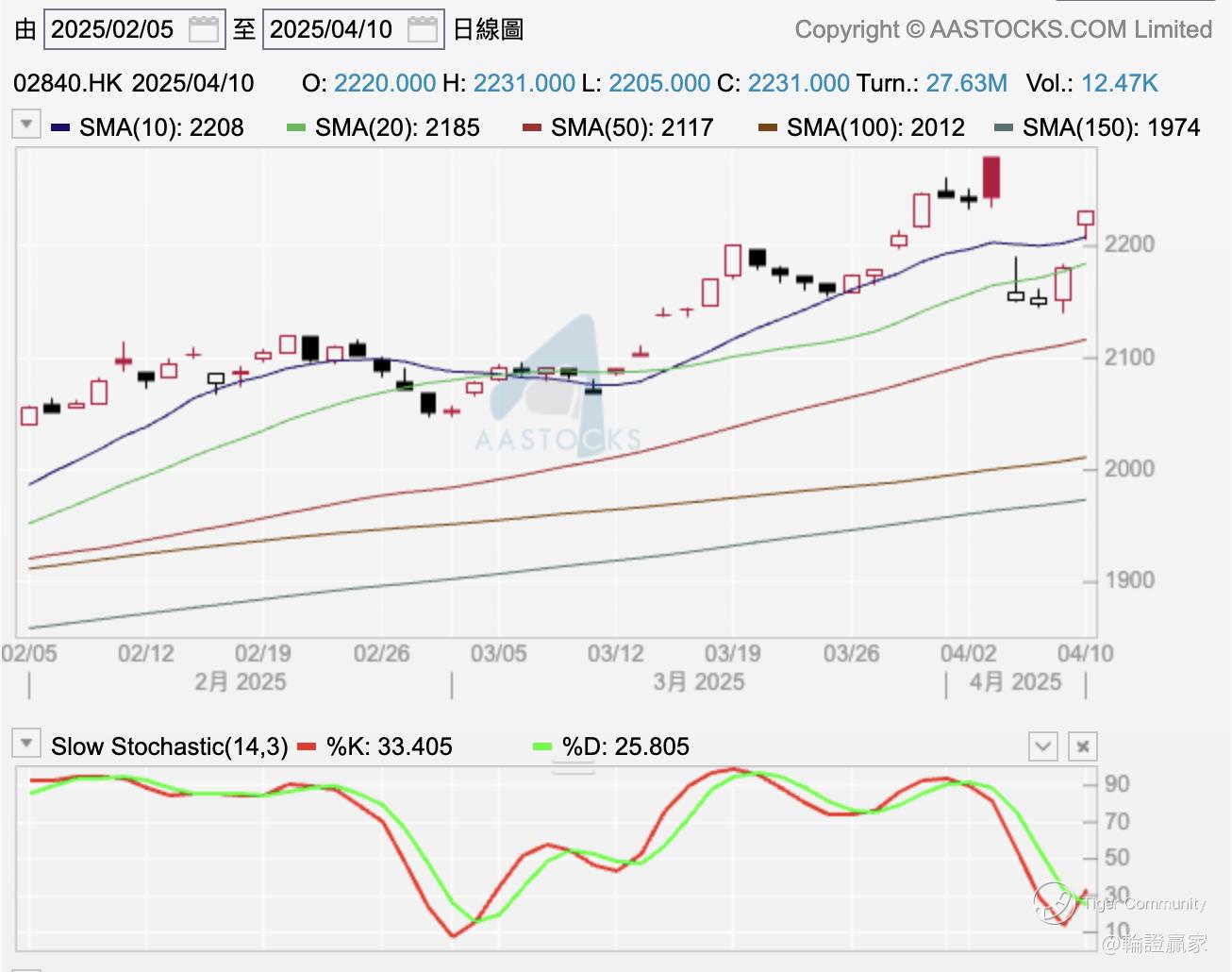
Task: Click the SMA(150) gray legend swatch
Action: (1004, 127)
